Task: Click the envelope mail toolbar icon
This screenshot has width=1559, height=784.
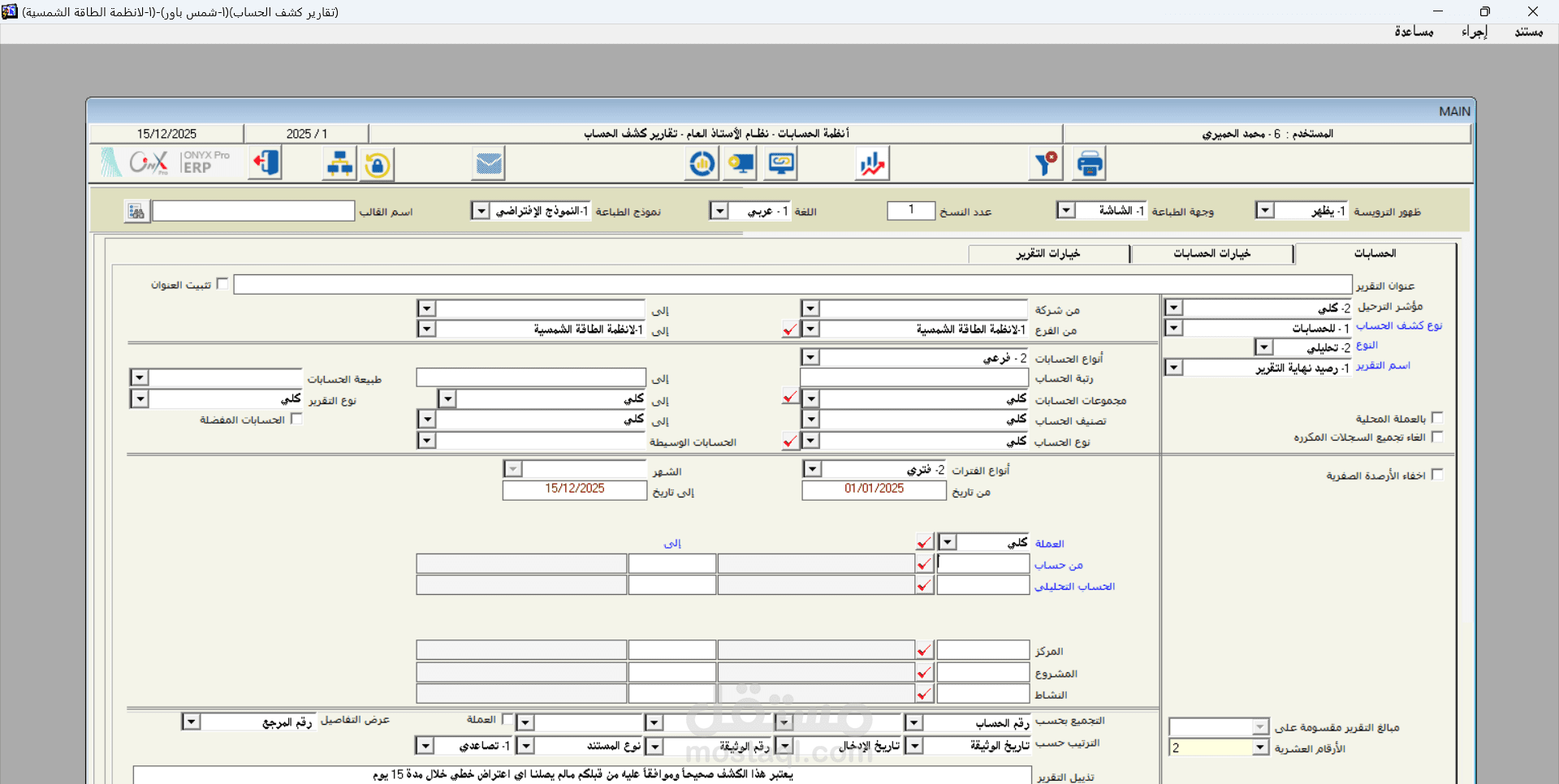Action: [489, 164]
